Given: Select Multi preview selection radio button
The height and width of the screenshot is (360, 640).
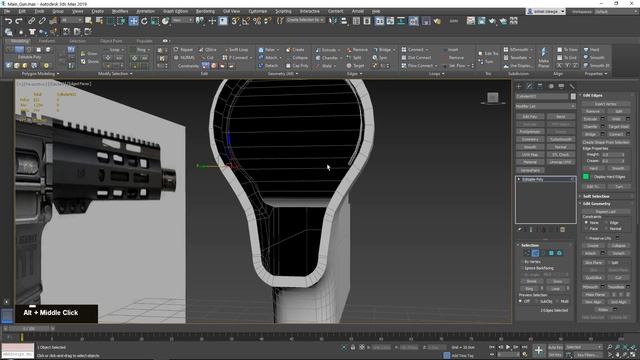Looking at the screenshot, I should pos(557,301).
